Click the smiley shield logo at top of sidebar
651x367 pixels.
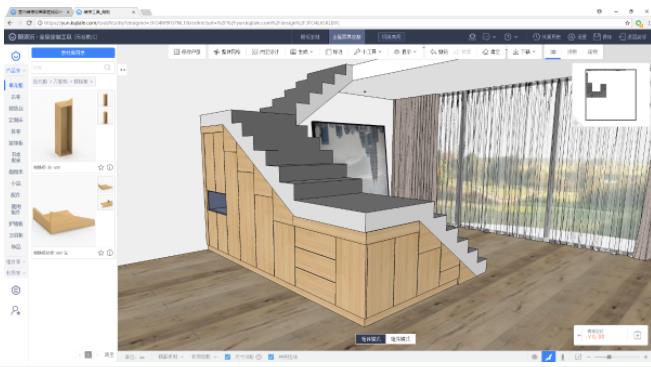click(16, 56)
